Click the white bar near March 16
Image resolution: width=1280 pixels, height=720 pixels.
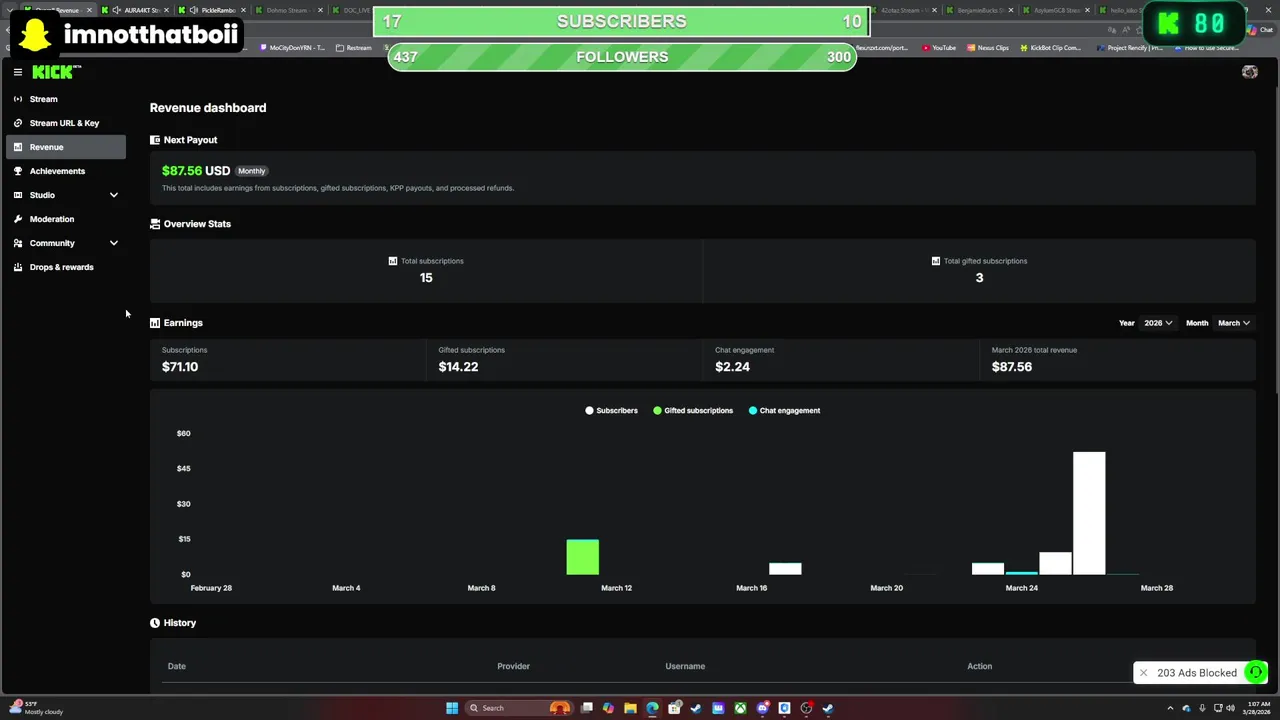[785, 569]
